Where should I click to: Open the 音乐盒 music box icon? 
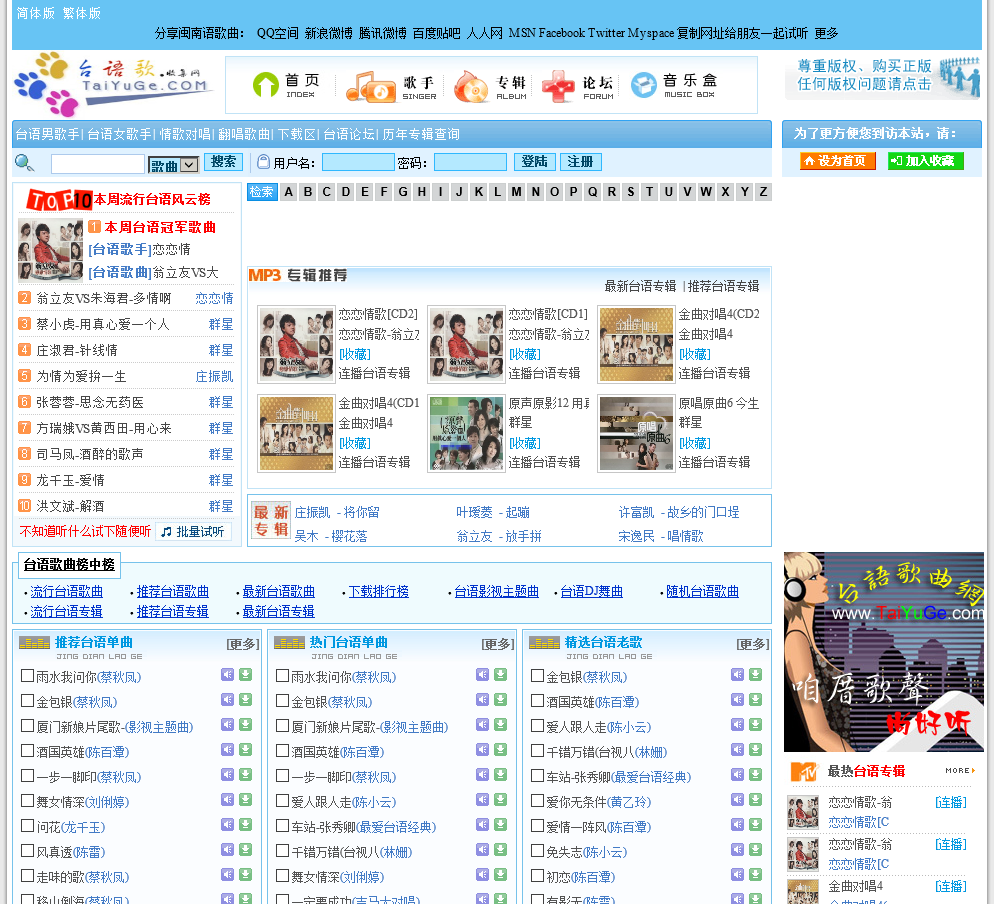(674, 86)
